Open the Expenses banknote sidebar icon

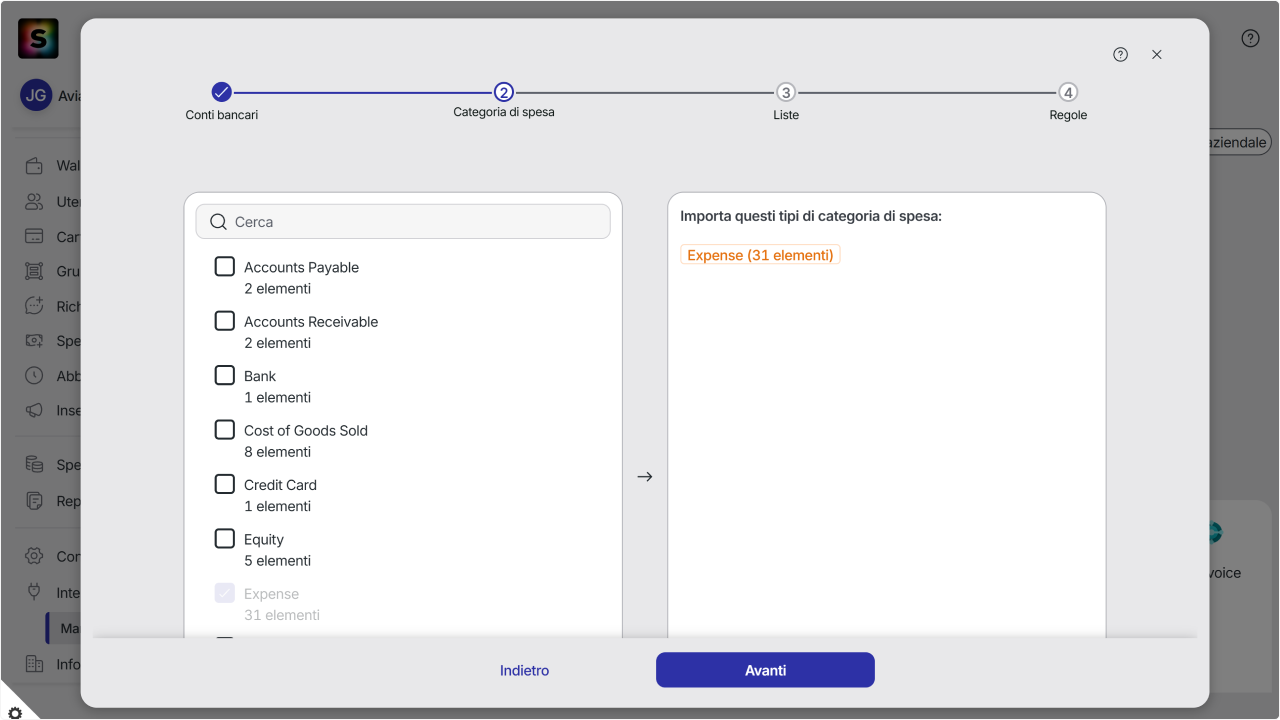tap(35, 341)
